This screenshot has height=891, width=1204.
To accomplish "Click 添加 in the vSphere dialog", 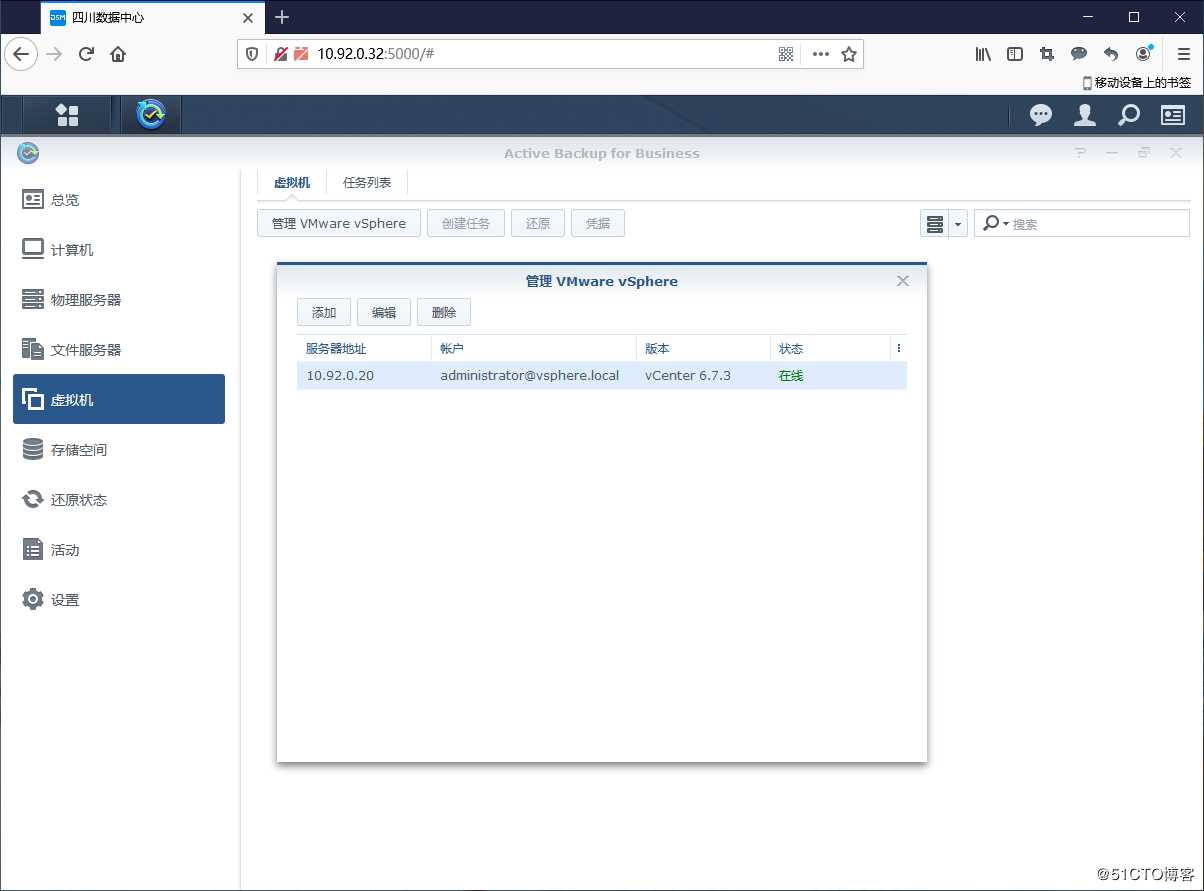I will coord(324,312).
